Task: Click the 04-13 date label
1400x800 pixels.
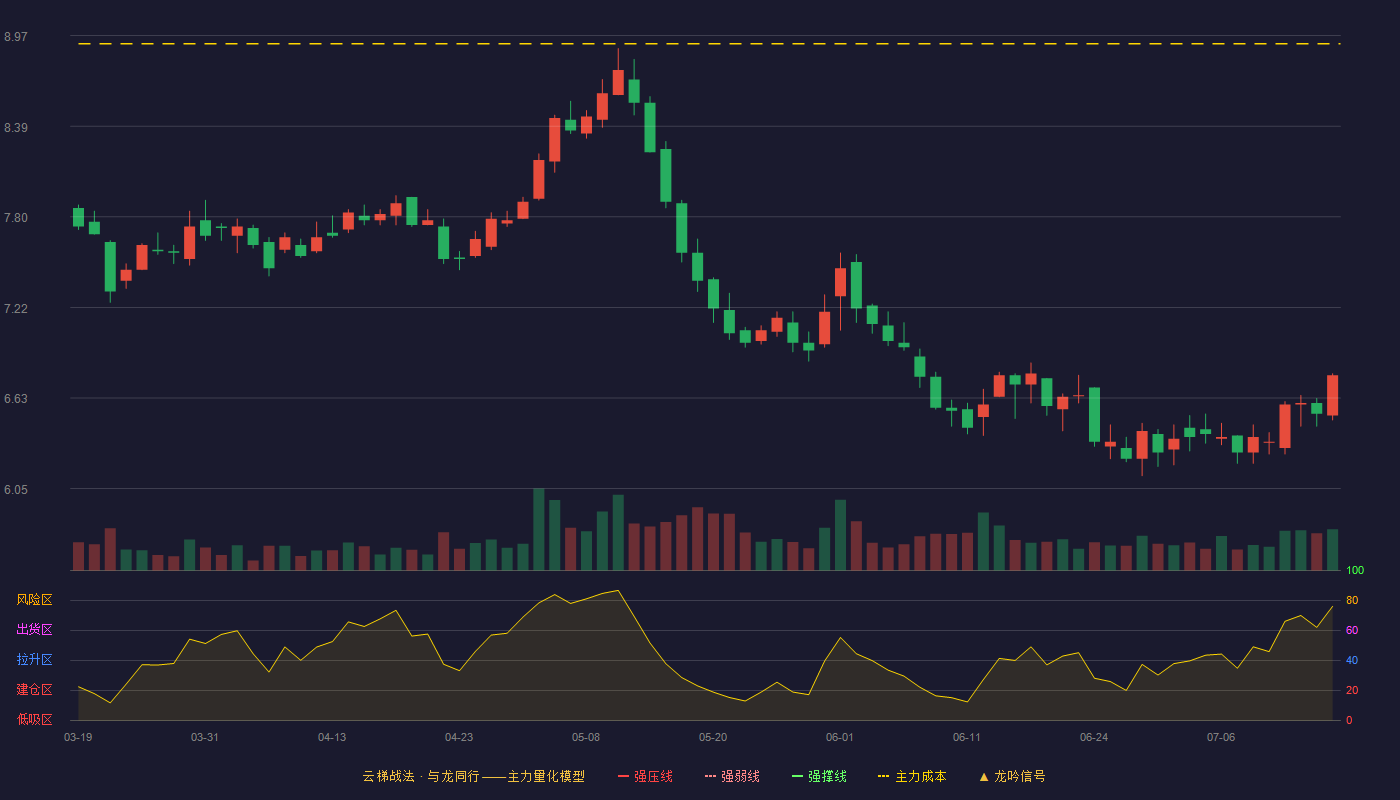Action: point(332,737)
